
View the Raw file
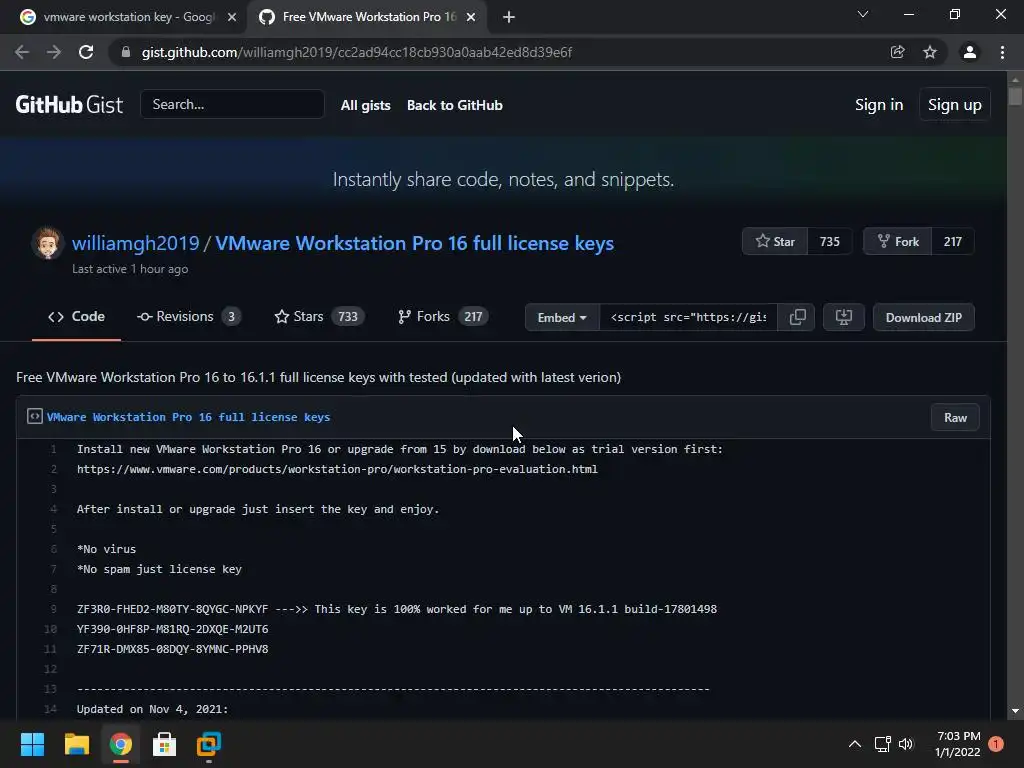coord(955,417)
